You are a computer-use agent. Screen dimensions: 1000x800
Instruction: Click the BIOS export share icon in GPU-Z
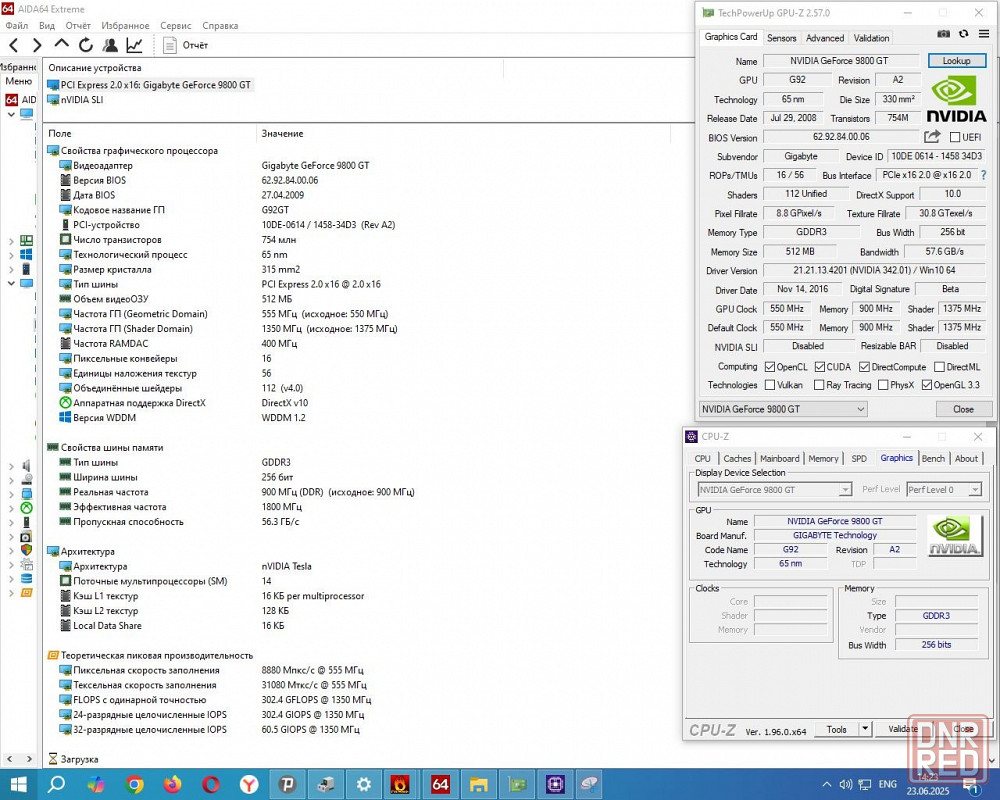[932, 137]
